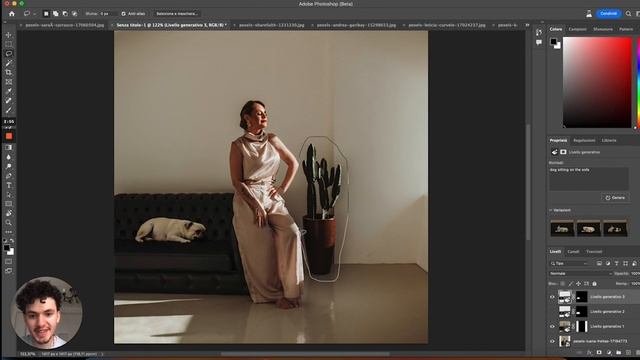Open the pexels-shvetsith document tab
This screenshot has width=640, height=360.
coord(271,25)
